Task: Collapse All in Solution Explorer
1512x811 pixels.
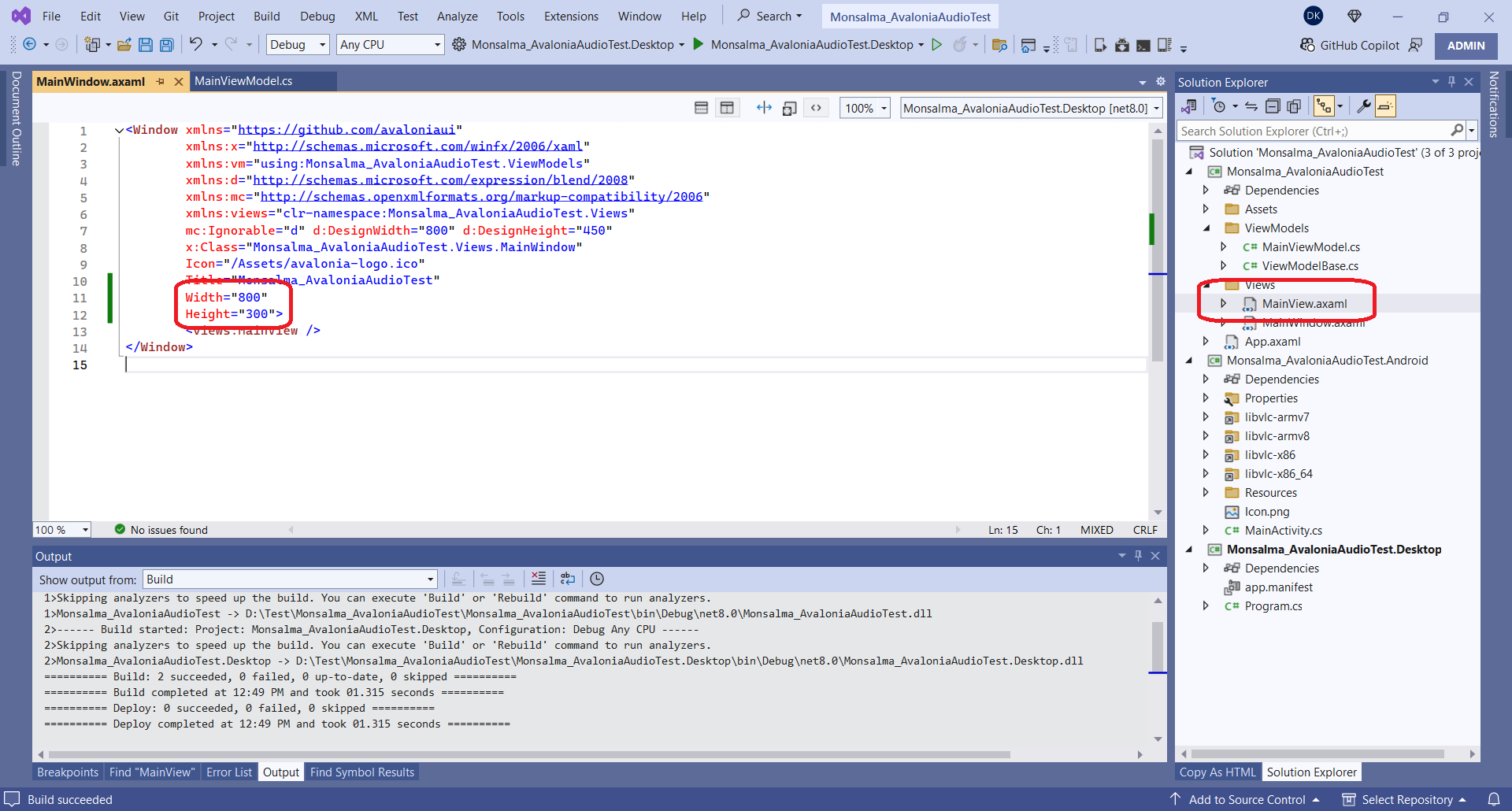Action: tap(1273, 106)
